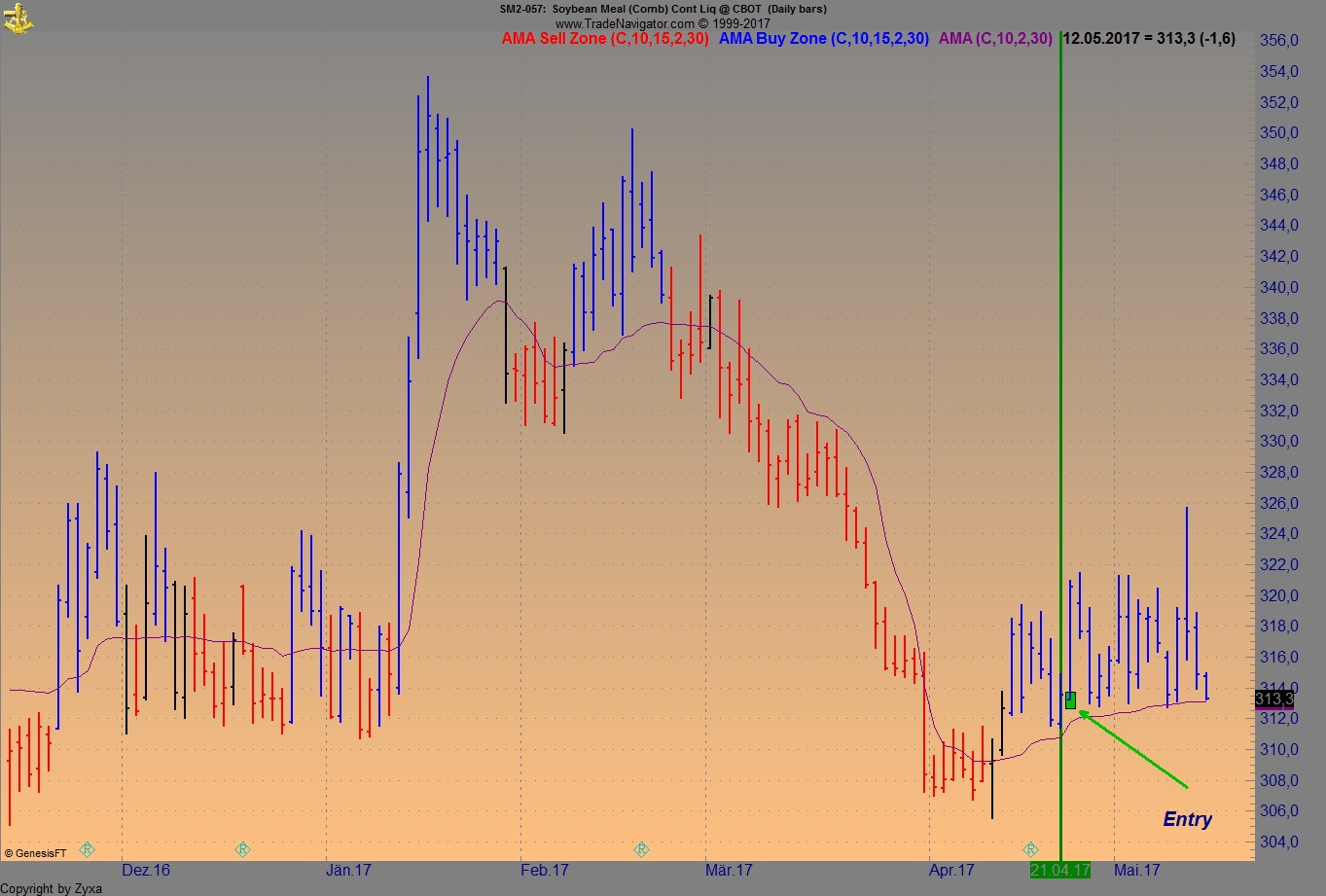Click the Soybean Meal chart title

coord(663,9)
